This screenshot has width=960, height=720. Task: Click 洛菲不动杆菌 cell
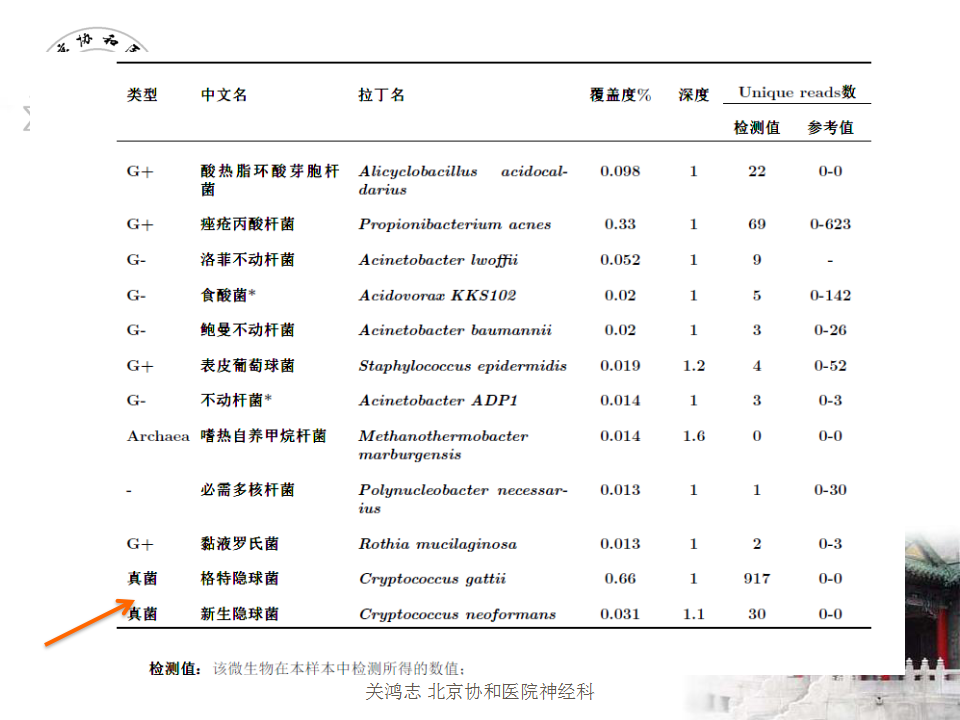tap(247, 260)
